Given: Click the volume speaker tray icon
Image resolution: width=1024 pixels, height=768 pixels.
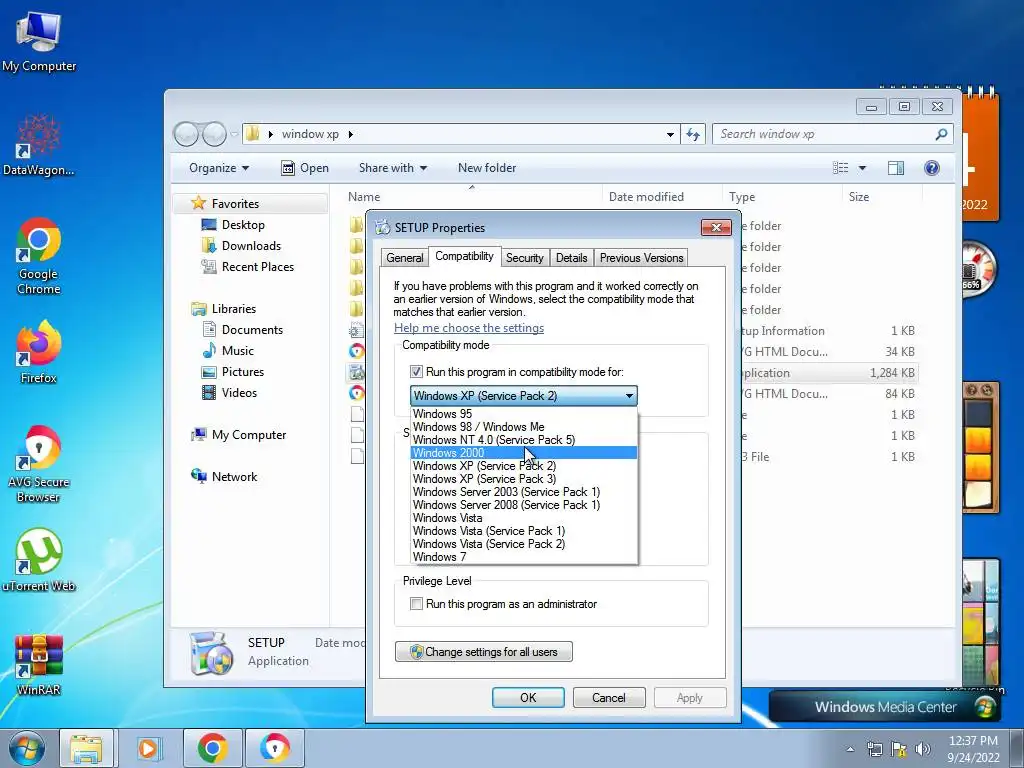Looking at the screenshot, I should coord(922,749).
